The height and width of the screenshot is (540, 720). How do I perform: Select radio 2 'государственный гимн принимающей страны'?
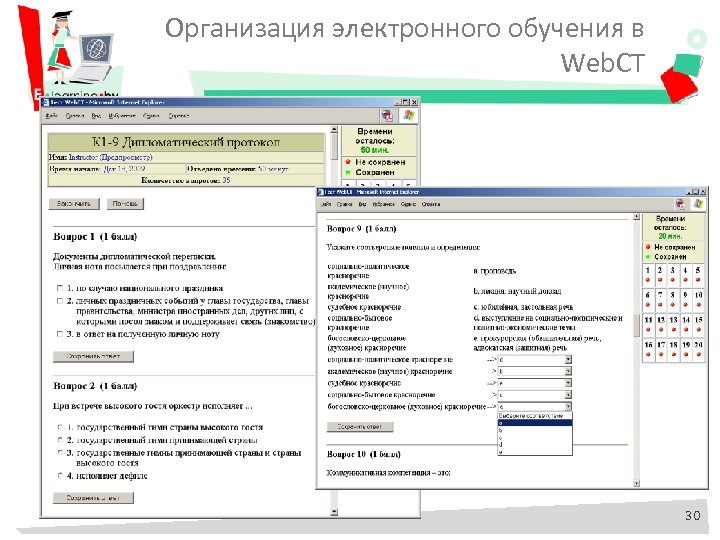pyautogui.click(x=60, y=440)
